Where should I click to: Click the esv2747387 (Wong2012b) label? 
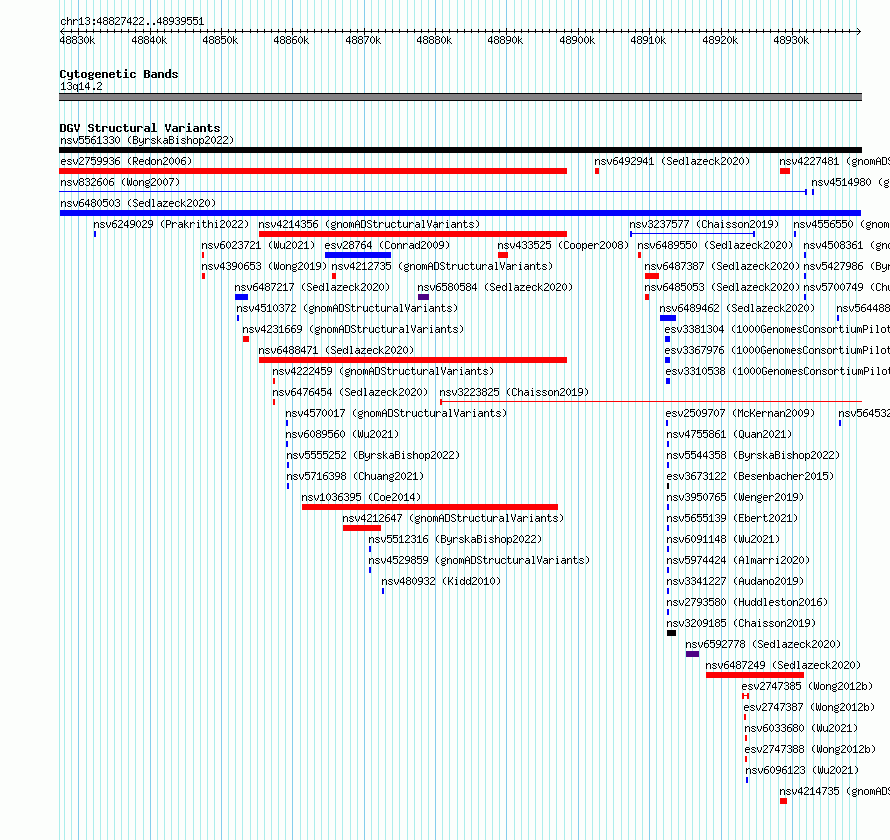pyautogui.click(x=809, y=707)
